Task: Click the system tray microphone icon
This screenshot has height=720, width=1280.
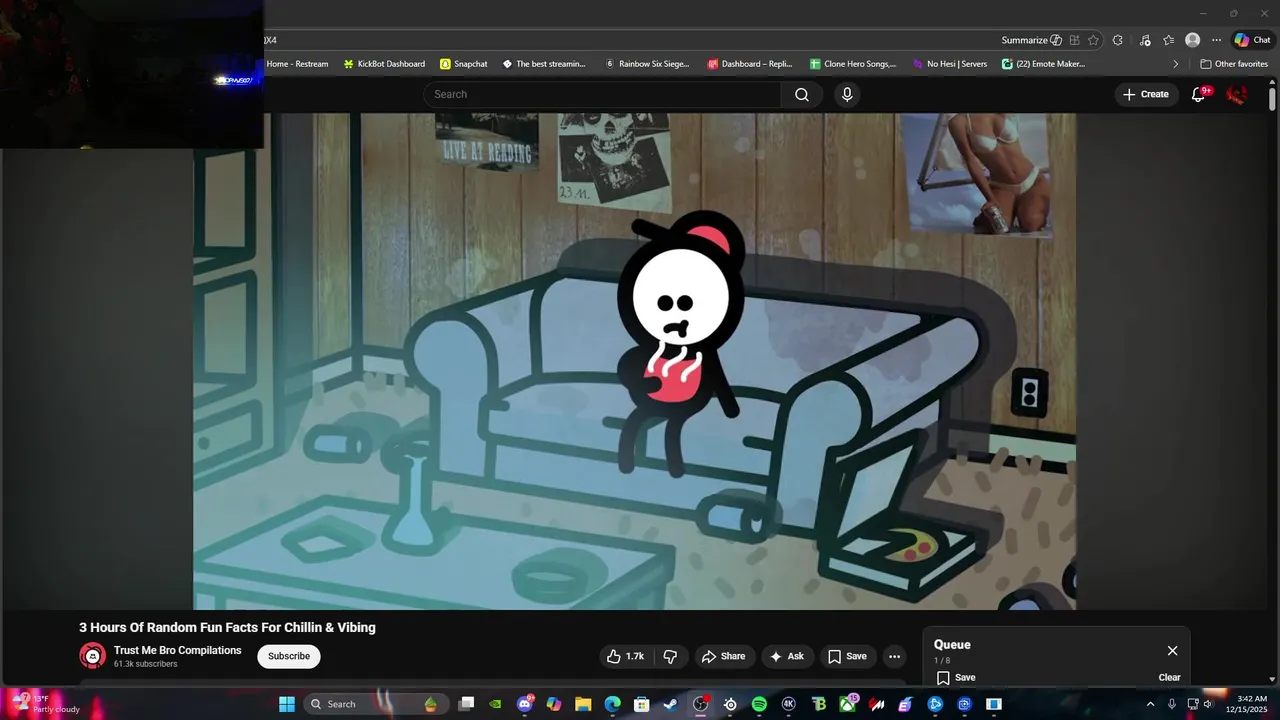Action: point(1171,704)
